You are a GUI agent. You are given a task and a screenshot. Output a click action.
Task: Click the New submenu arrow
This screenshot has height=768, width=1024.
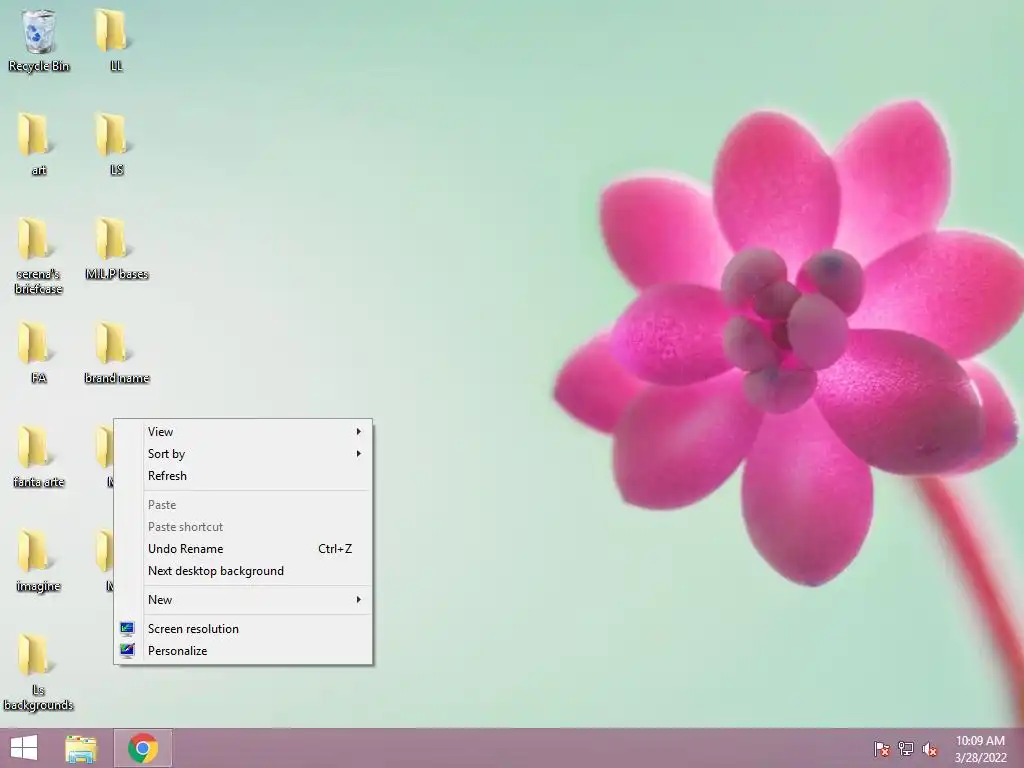[x=359, y=600]
